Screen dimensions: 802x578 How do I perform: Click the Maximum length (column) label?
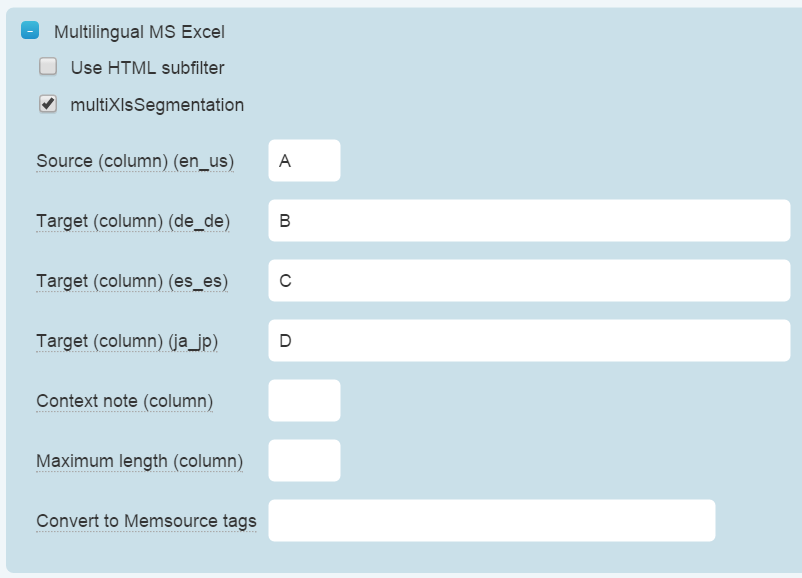tap(140, 461)
